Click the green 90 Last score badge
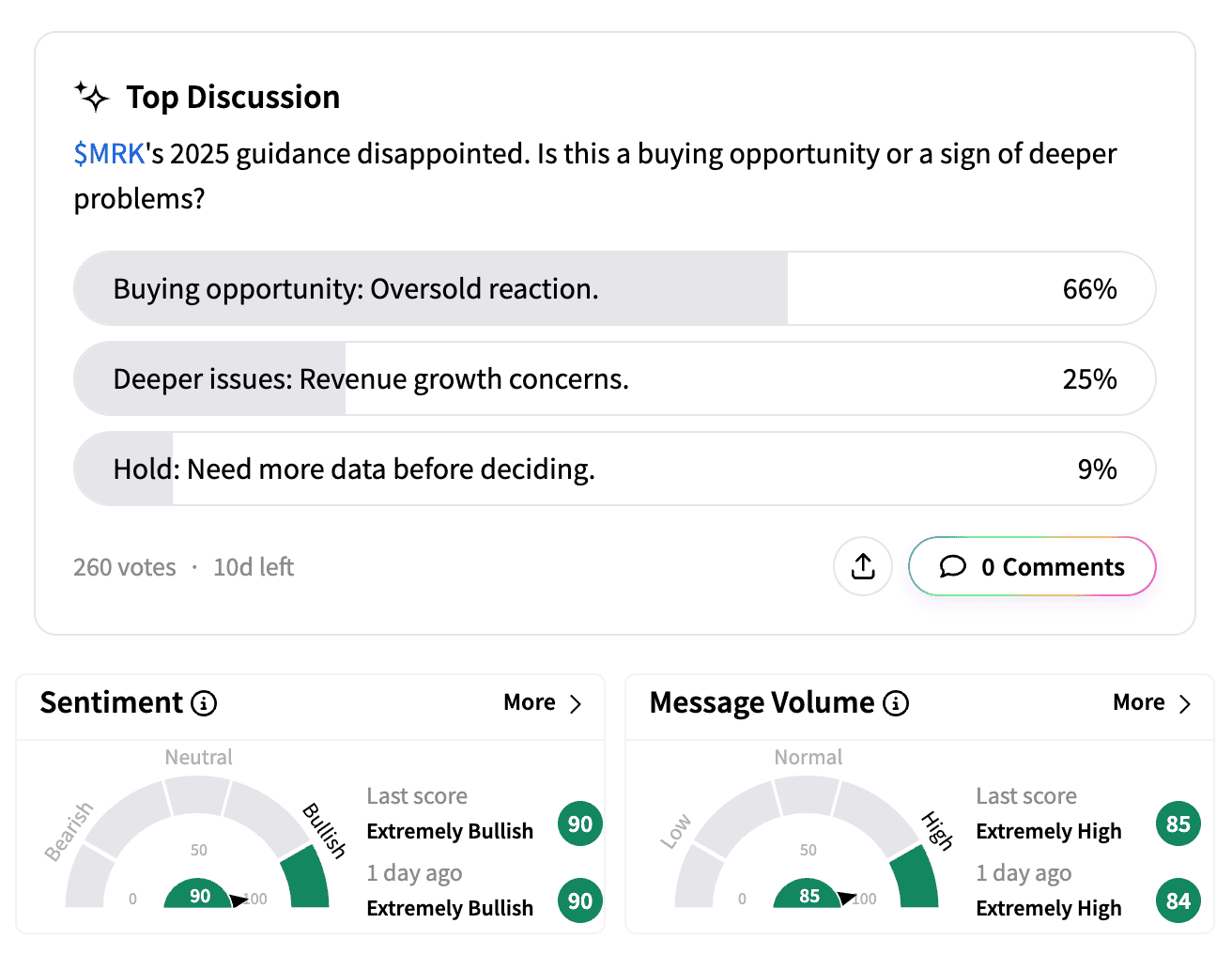Viewport: 1232px width, 954px height. tap(580, 823)
